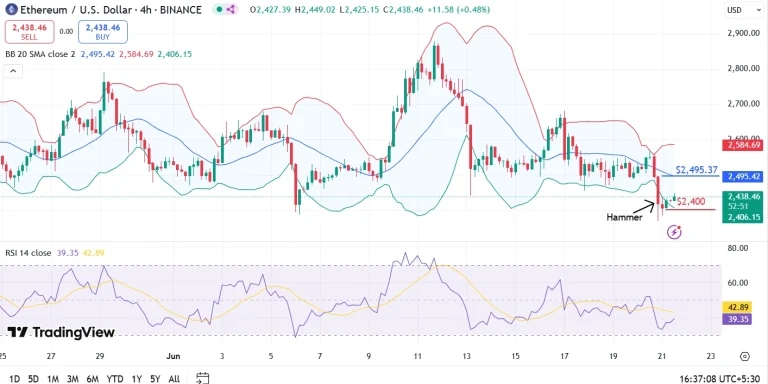The image size is (768, 384).
Task: Click the BUY 2,438.46 button
Action: [103, 32]
